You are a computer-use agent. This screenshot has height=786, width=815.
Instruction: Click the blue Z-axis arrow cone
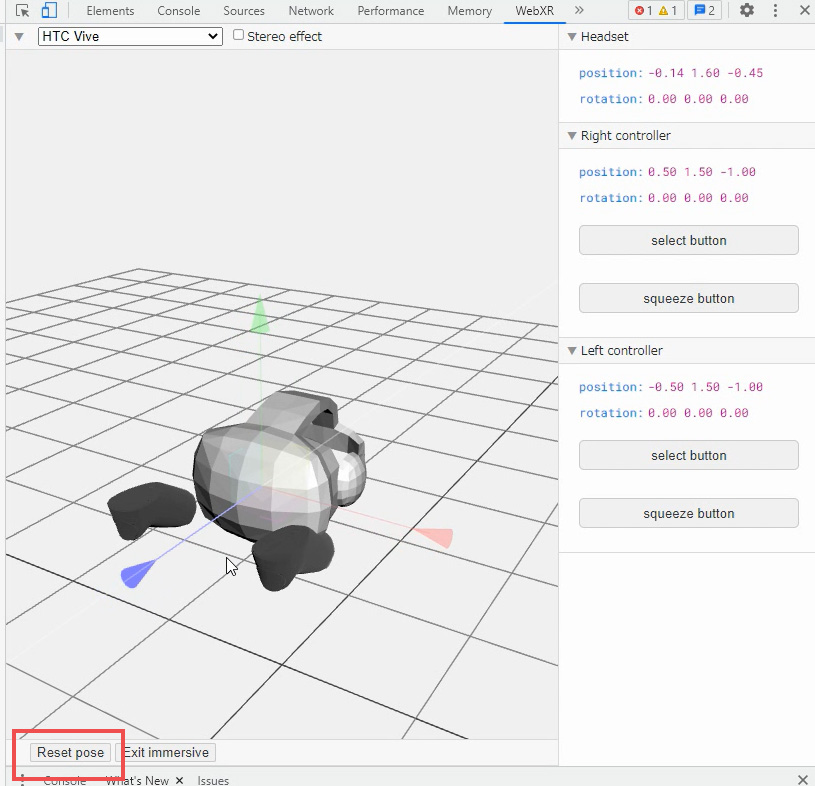(136, 575)
